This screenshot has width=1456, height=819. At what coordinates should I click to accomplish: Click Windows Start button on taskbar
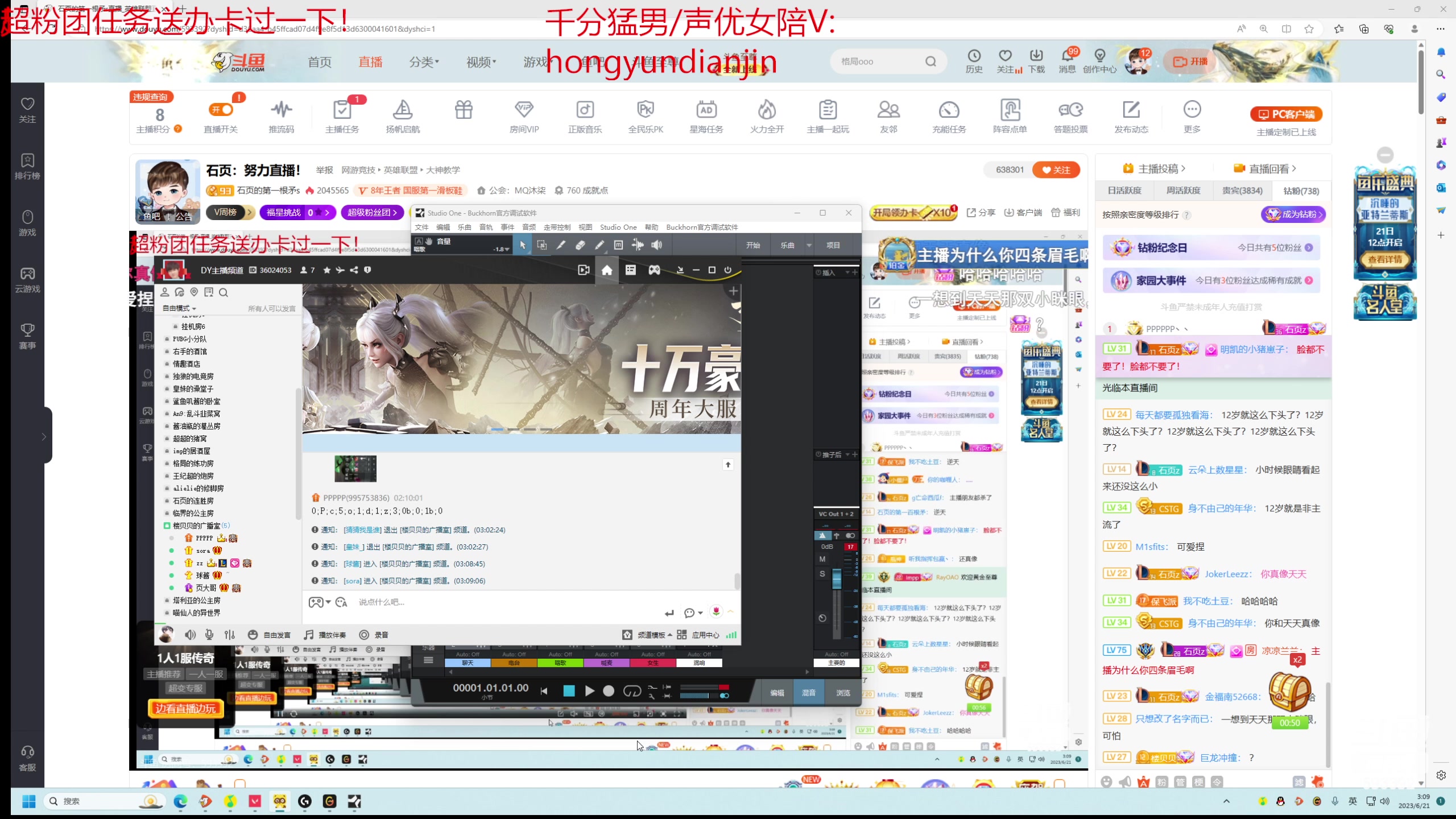click(28, 801)
